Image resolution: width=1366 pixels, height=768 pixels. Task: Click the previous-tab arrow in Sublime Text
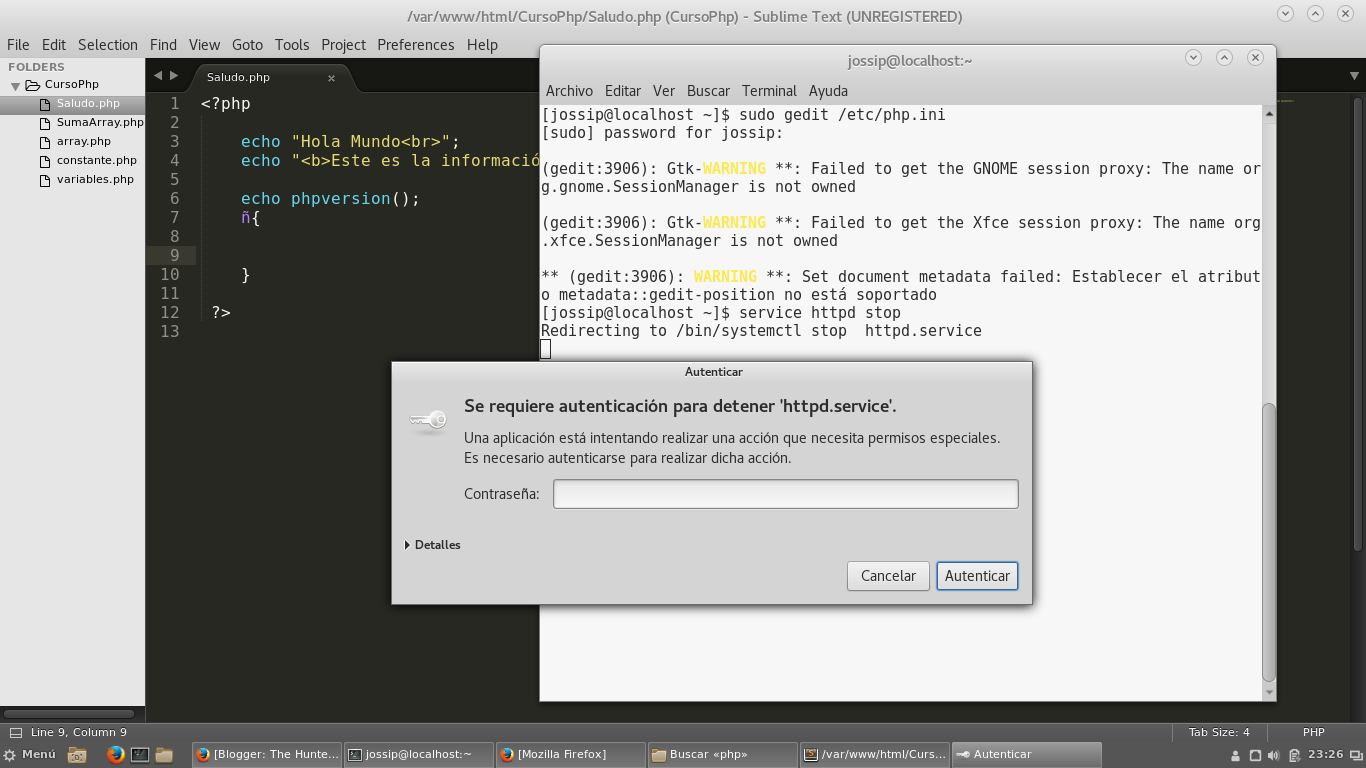coord(157,74)
